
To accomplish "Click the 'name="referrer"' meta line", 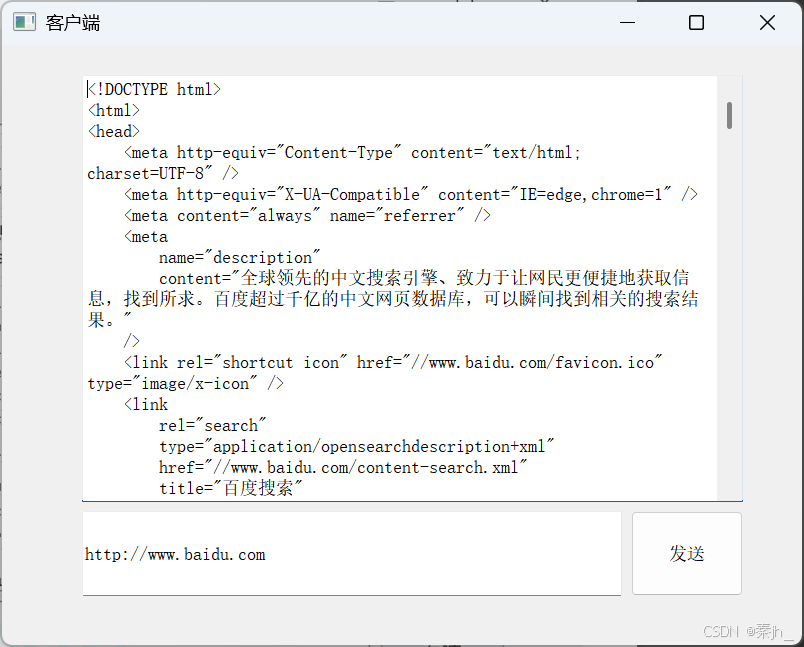I will (307, 216).
